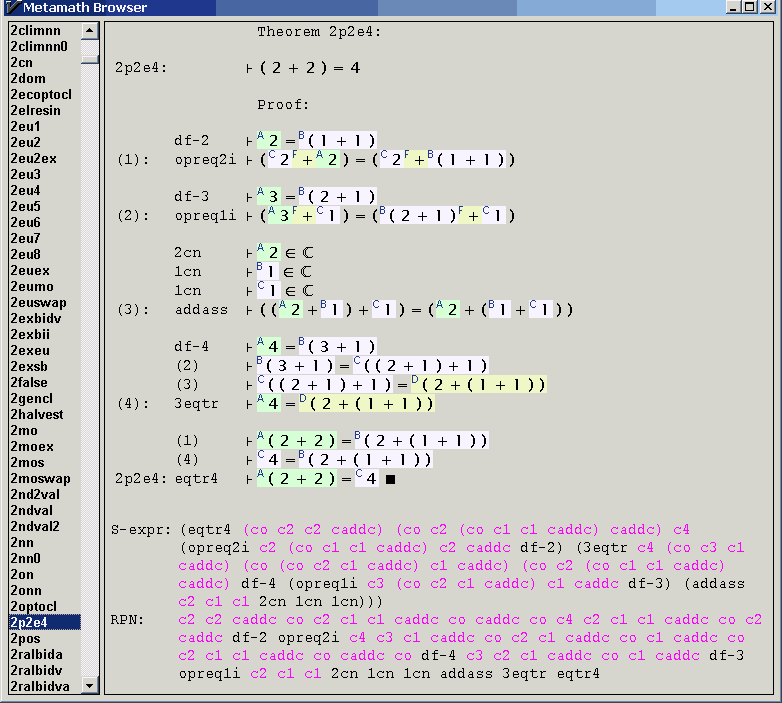Select 2eu6 in the theorem list
782x703 pixels.
coord(25,222)
